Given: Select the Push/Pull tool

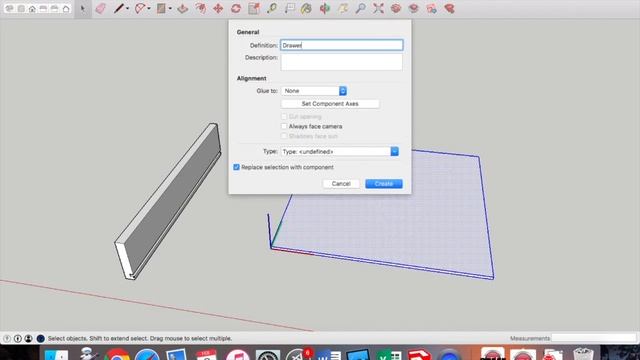Looking at the screenshot, I should (x=182, y=8).
